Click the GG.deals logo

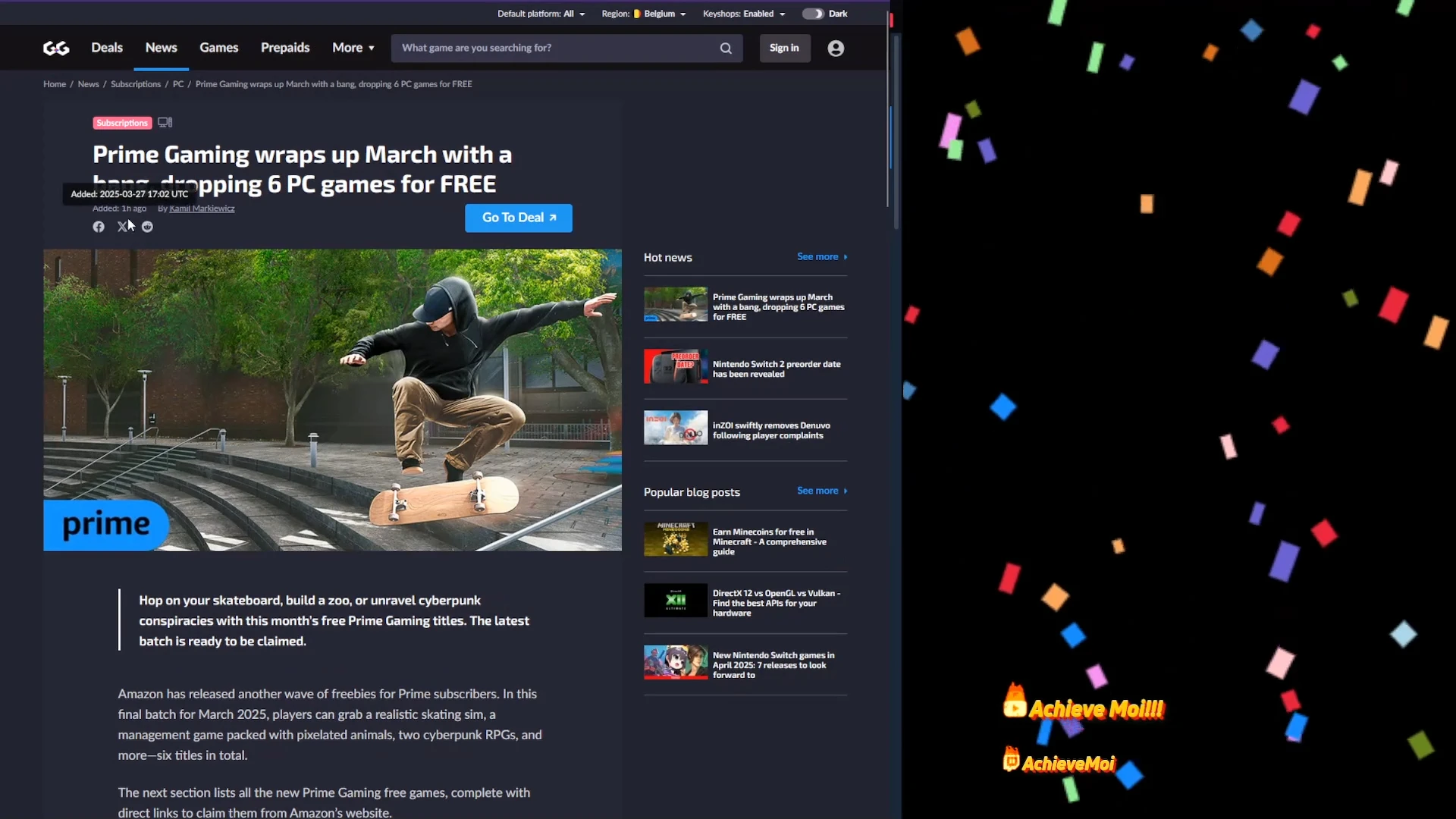[56, 49]
